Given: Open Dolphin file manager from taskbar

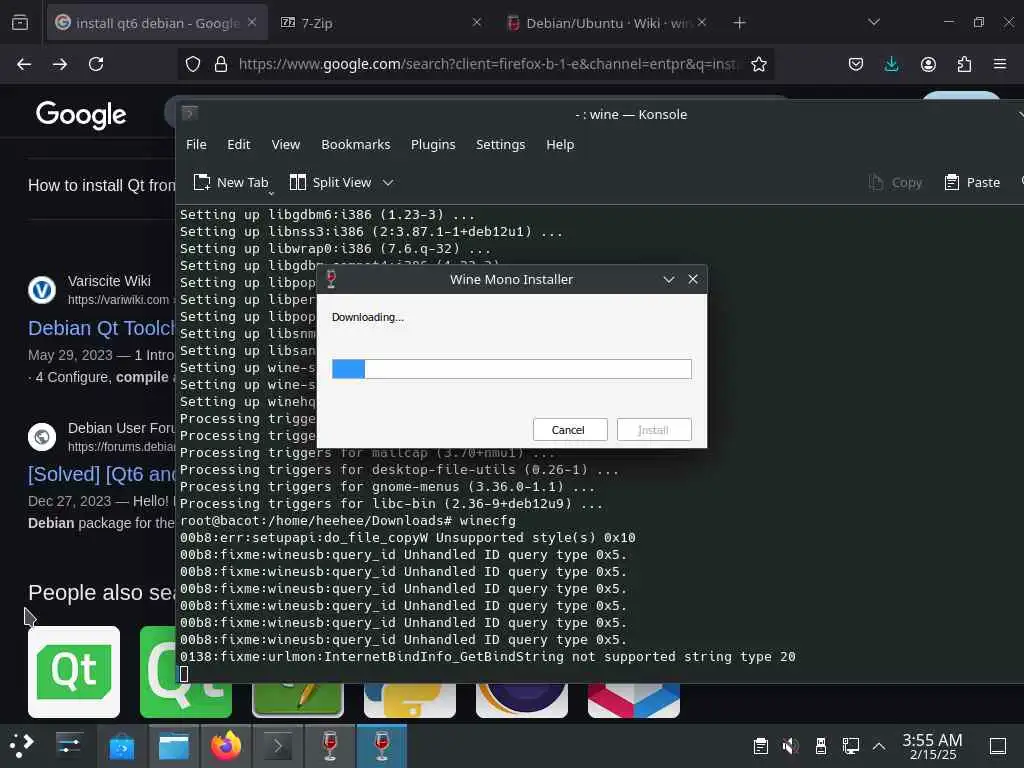Looking at the screenshot, I should click(174, 746).
